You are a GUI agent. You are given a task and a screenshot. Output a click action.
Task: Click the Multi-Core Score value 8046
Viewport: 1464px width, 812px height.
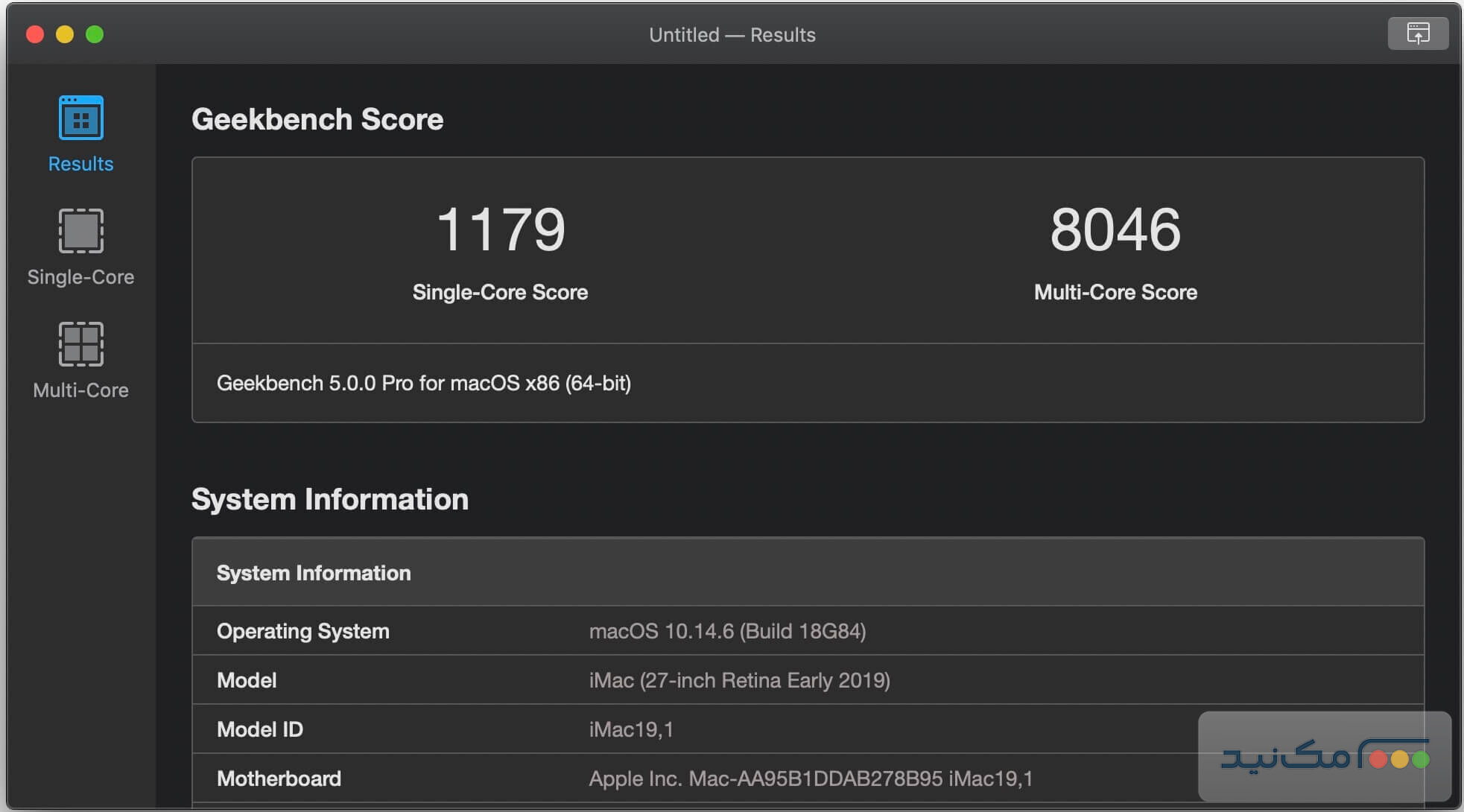(1114, 229)
